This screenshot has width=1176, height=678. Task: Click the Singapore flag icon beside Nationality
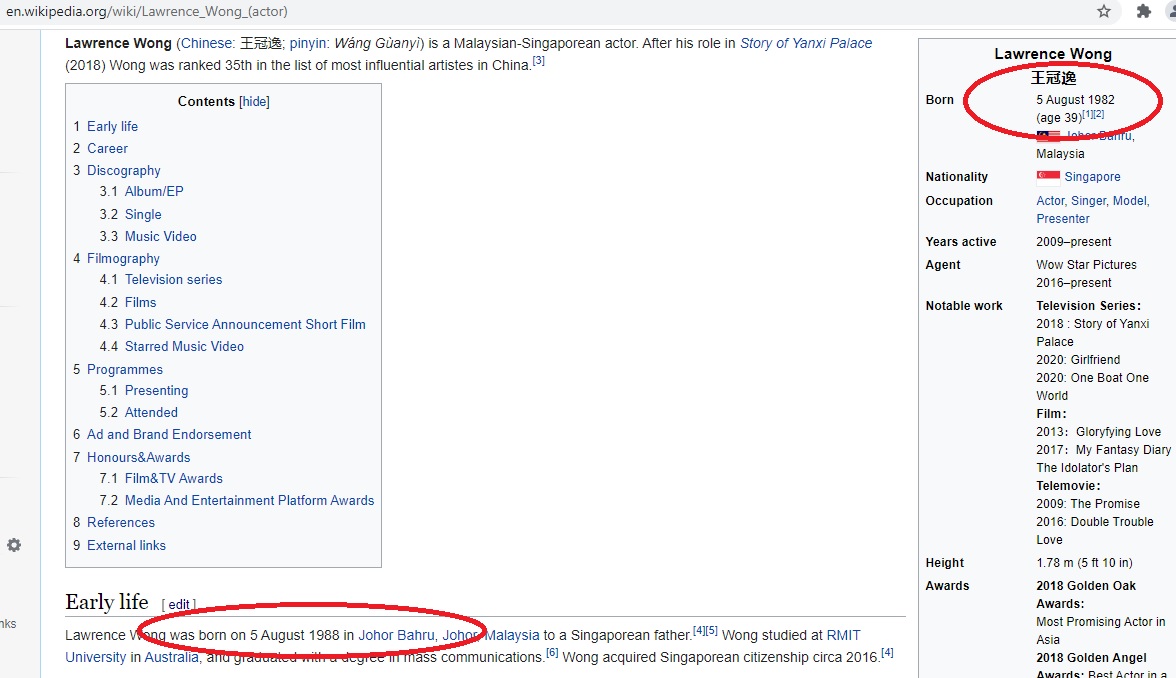click(1048, 177)
